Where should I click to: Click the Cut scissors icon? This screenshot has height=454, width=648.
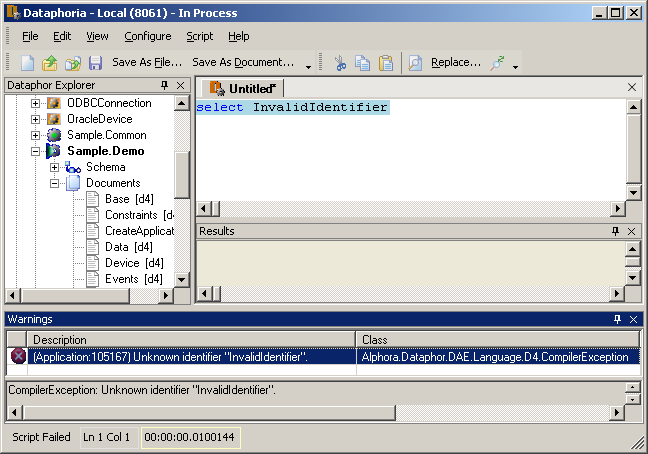coord(340,63)
